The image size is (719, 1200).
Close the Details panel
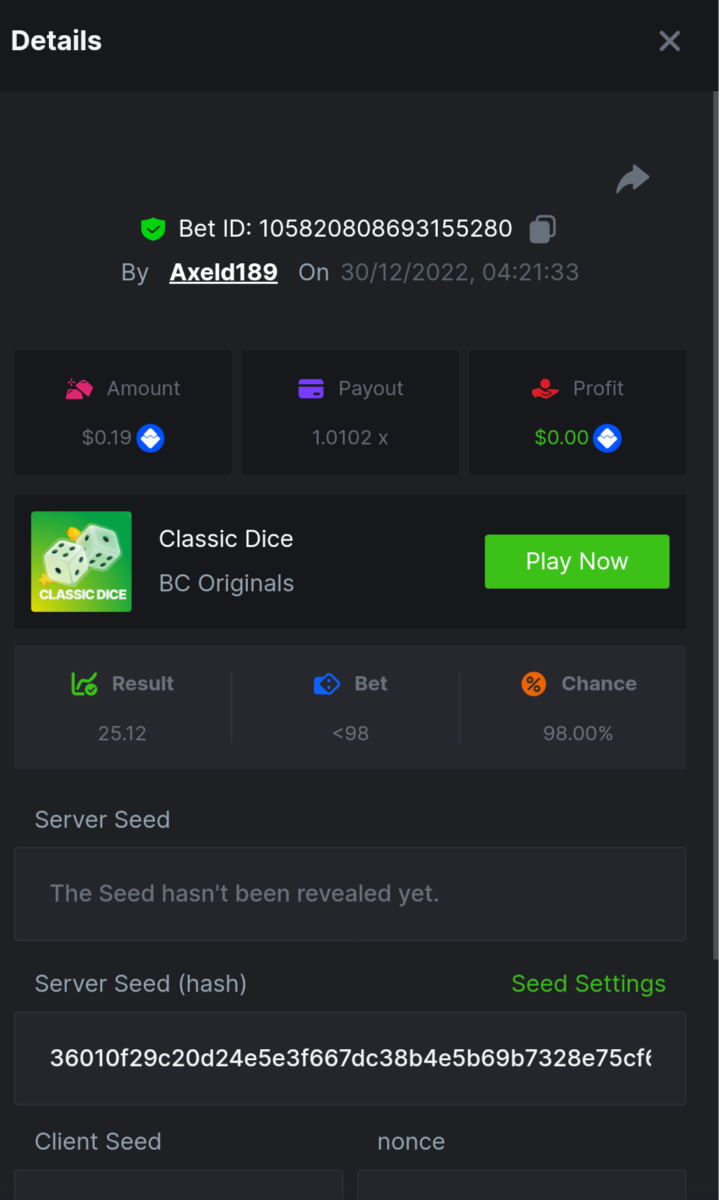point(669,41)
